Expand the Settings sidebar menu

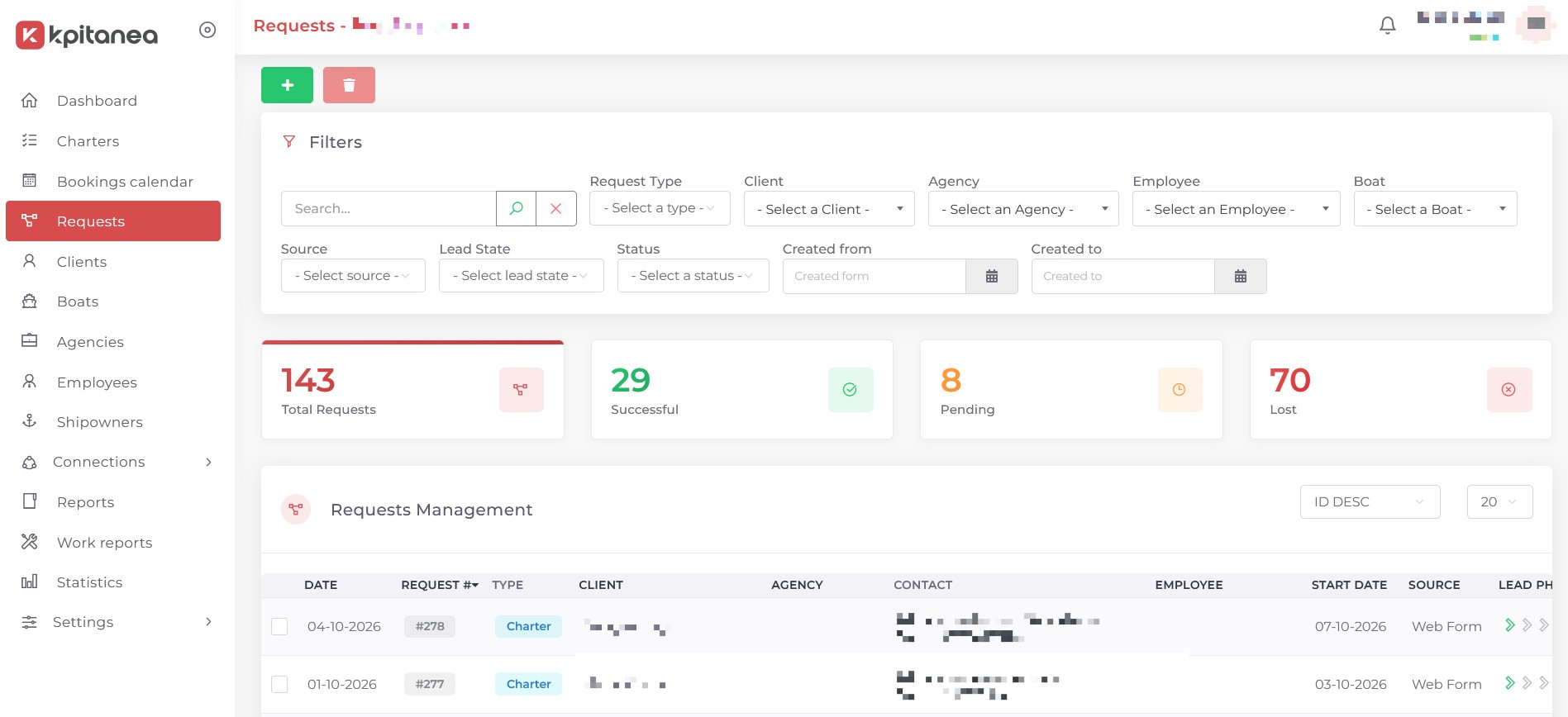click(x=113, y=622)
